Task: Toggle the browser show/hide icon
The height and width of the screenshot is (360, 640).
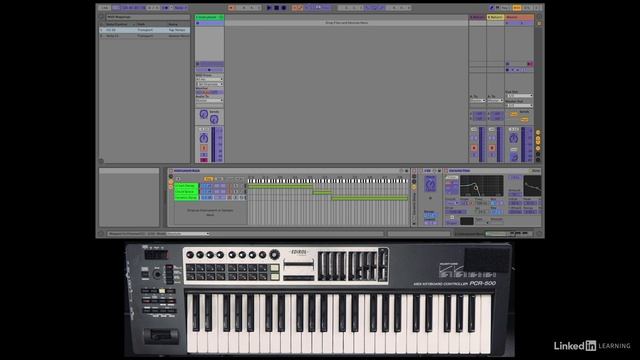Action: tap(102, 17)
